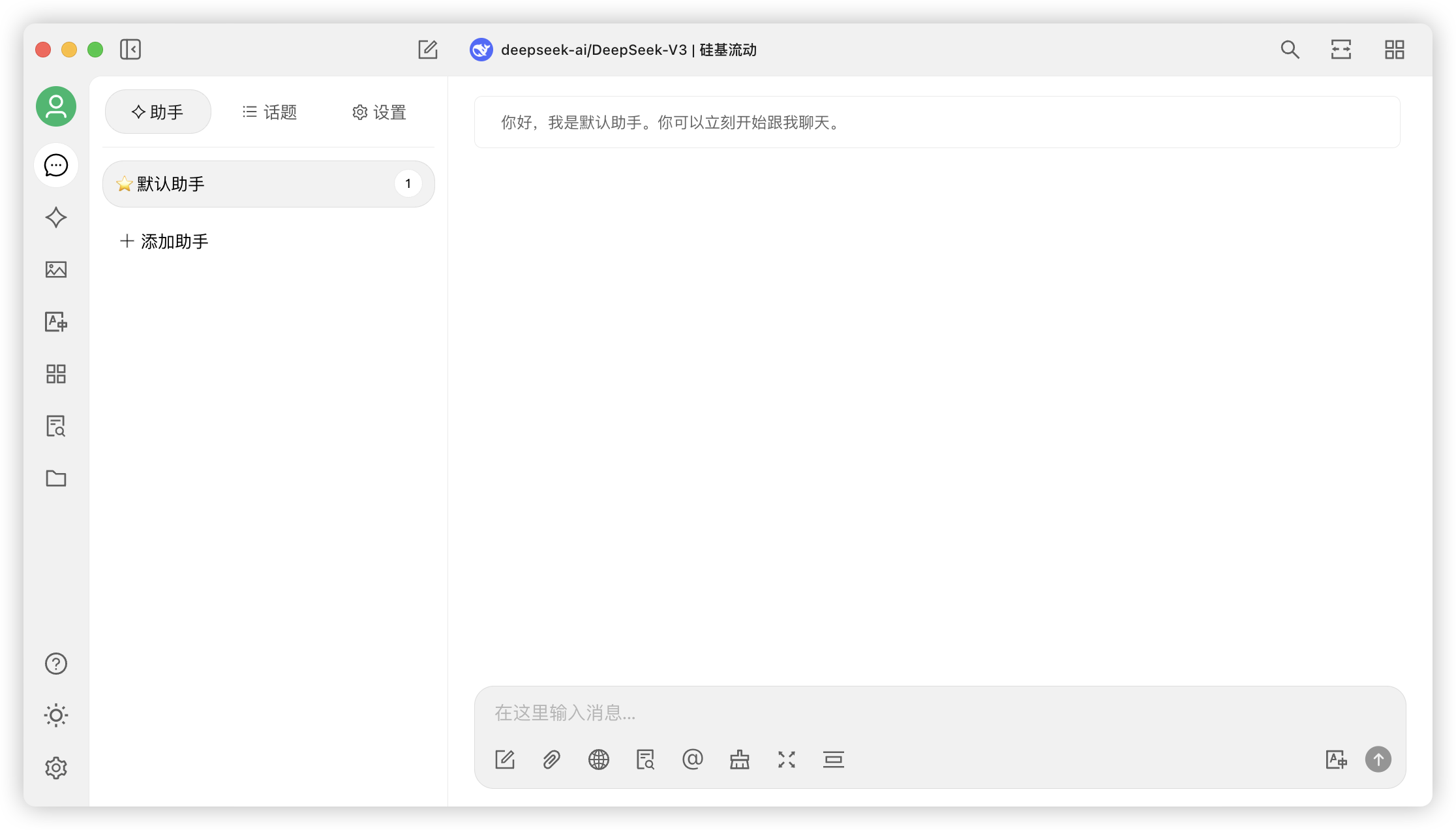Viewport: 1456px width, 830px height.
Task: Open the paintings image icon in sidebar
Action: pos(56,269)
